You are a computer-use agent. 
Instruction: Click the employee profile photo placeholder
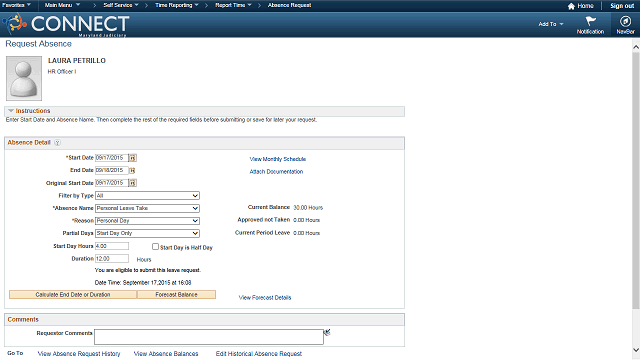pos(24,78)
